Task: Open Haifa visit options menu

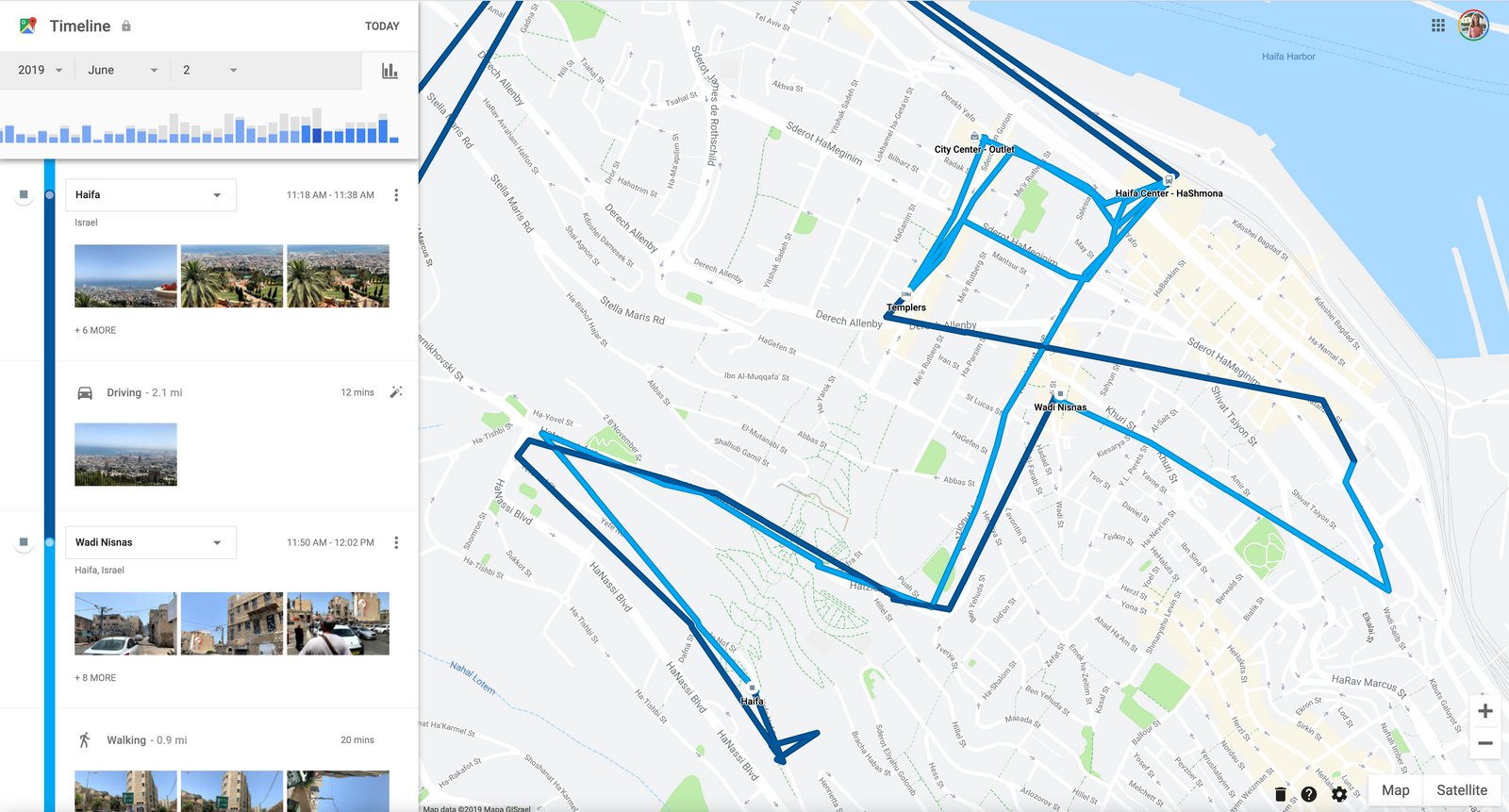Action: click(396, 195)
